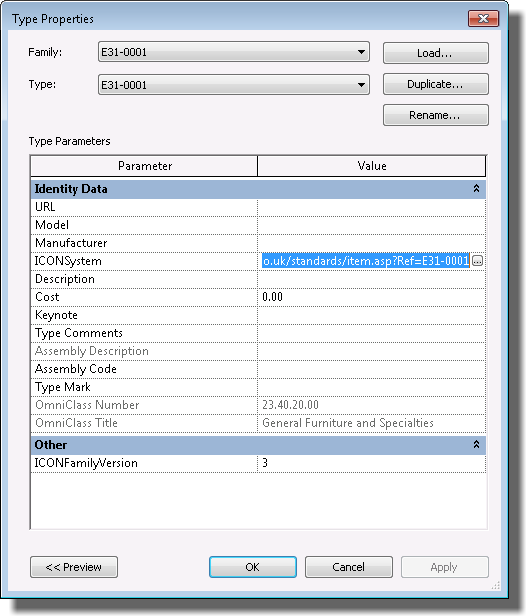
Task: Select the Description parameter label
Action: [65, 279]
